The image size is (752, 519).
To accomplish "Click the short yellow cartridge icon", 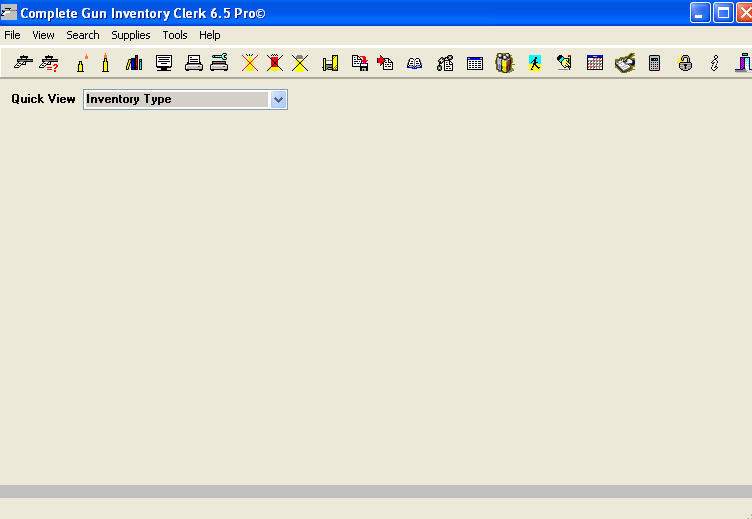I will 81,63.
